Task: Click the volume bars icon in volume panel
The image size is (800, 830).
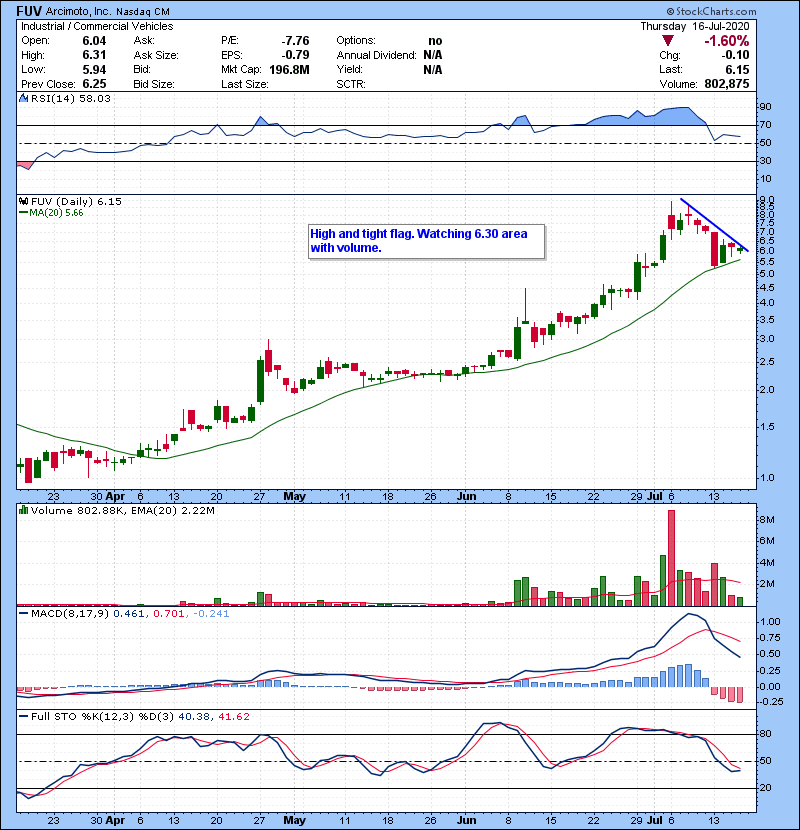Action: [x=23, y=510]
